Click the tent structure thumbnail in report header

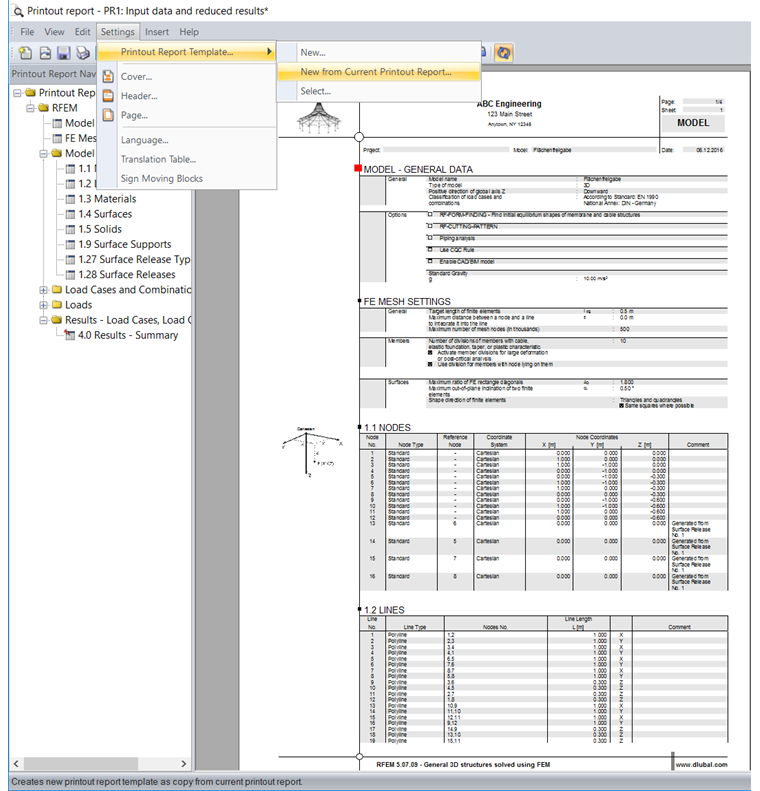coord(319,119)
